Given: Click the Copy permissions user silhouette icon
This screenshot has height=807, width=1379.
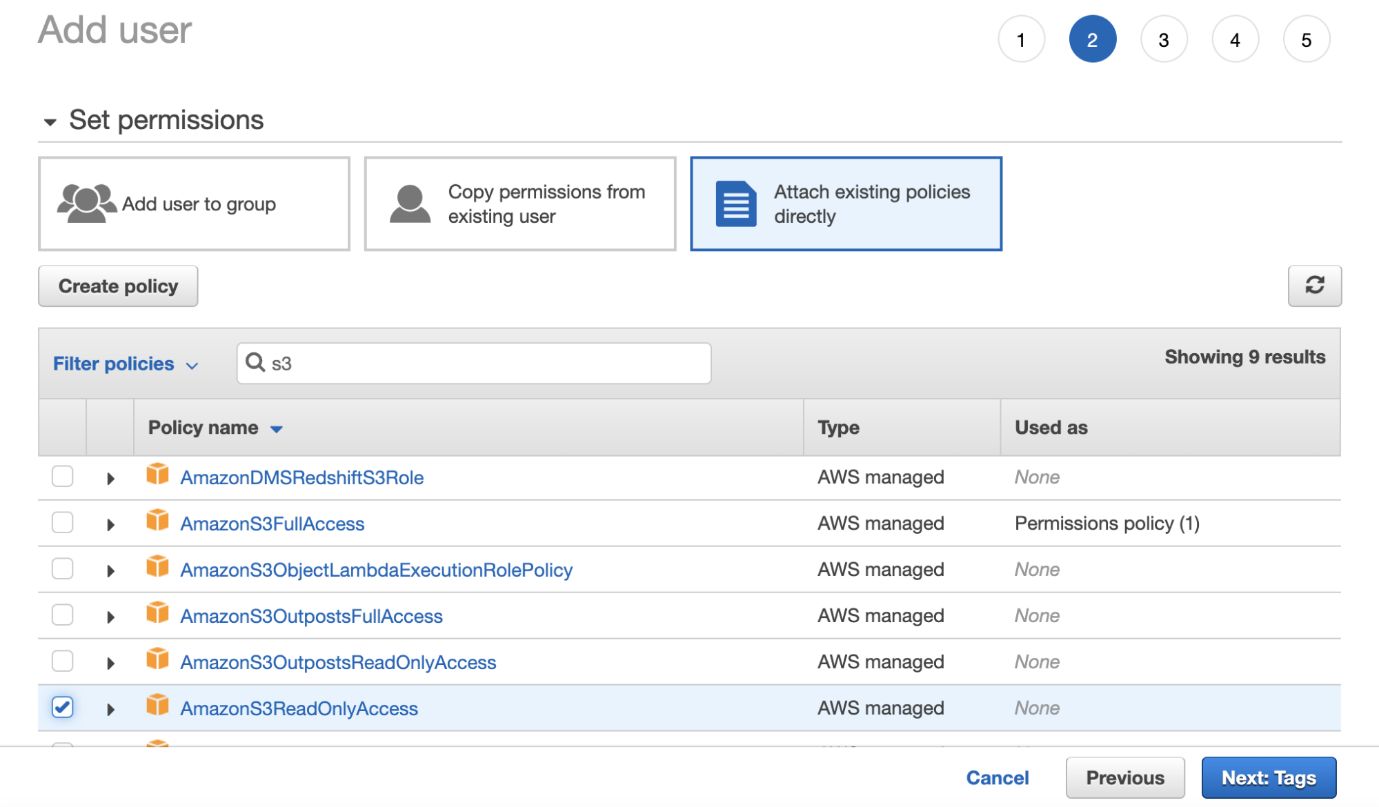Looking at the screenshot, I should 410,203.
